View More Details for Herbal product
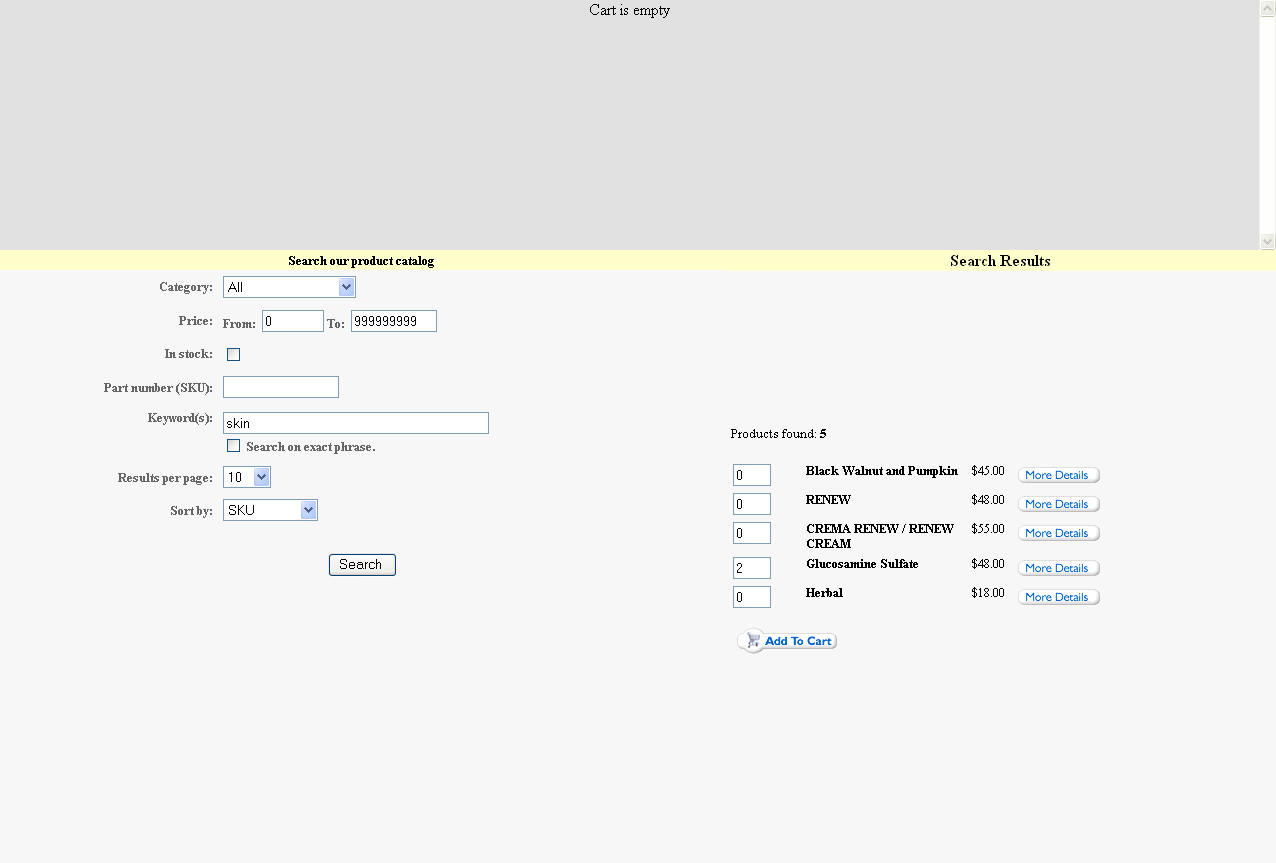The height and width of the screenshot is (863, 1276). tap(1058, 597)
